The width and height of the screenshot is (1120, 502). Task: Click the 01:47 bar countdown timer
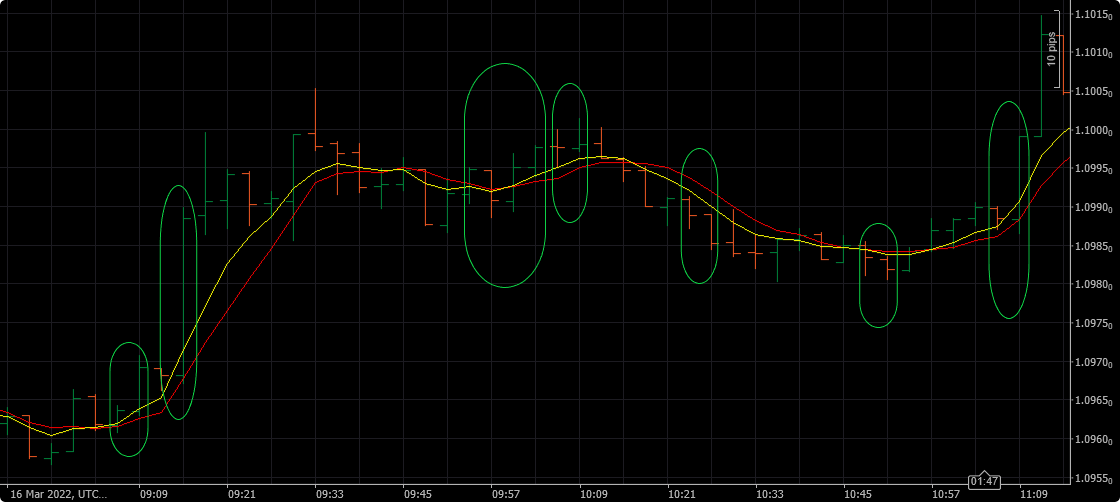click(x=984, y=481)
